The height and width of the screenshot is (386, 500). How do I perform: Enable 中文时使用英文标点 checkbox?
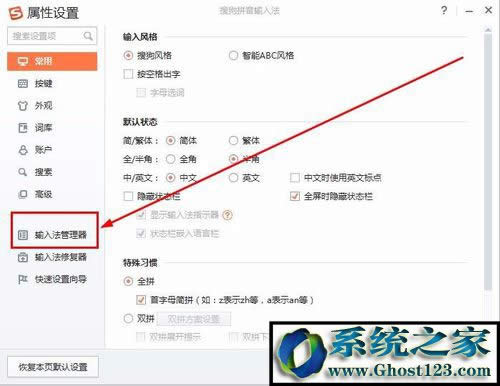tap(295, 178)
